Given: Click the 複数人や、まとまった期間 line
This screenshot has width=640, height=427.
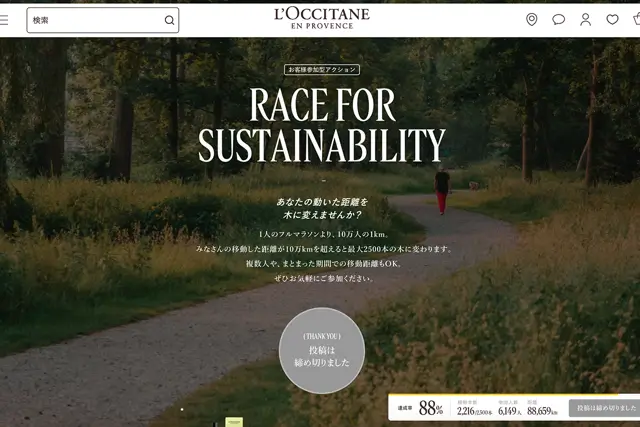Looking at the screenshot, I should click(323, 264).
